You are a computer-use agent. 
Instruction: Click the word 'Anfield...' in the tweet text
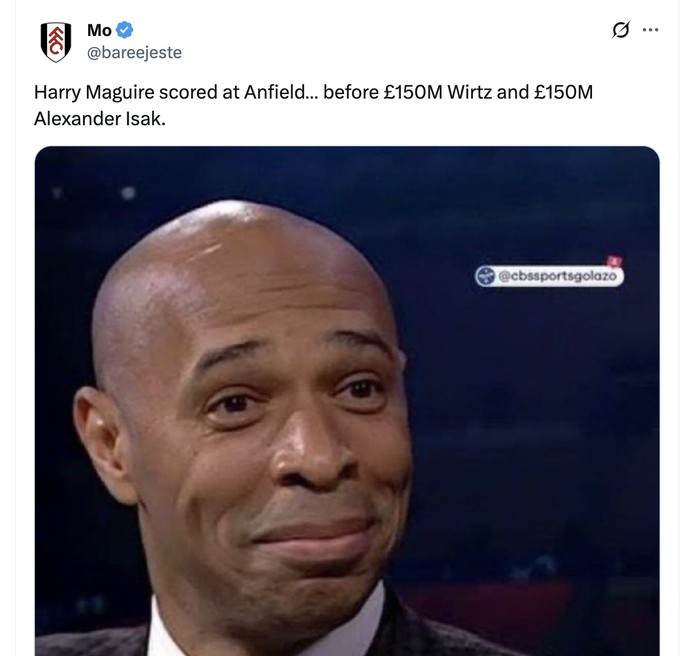click(x=281, y=92)
